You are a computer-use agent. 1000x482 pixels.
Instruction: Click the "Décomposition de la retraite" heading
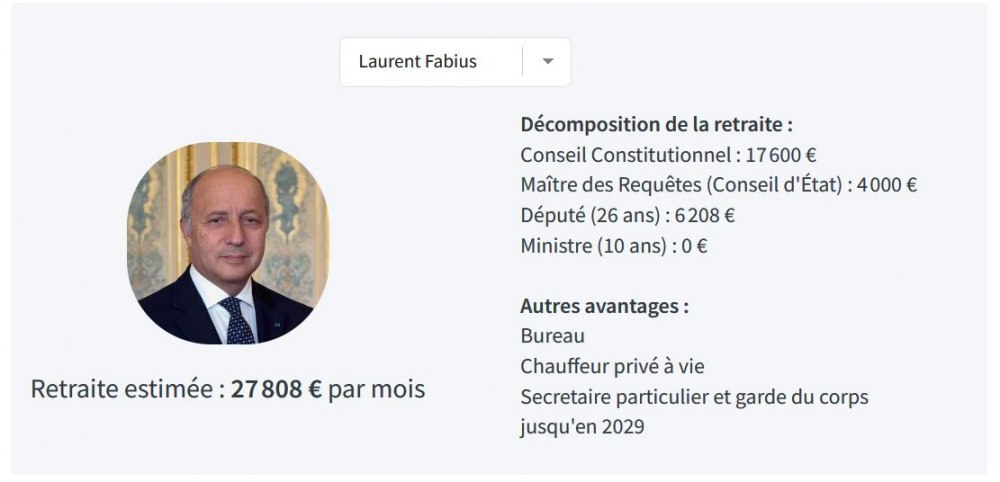(x=656, y=125)
